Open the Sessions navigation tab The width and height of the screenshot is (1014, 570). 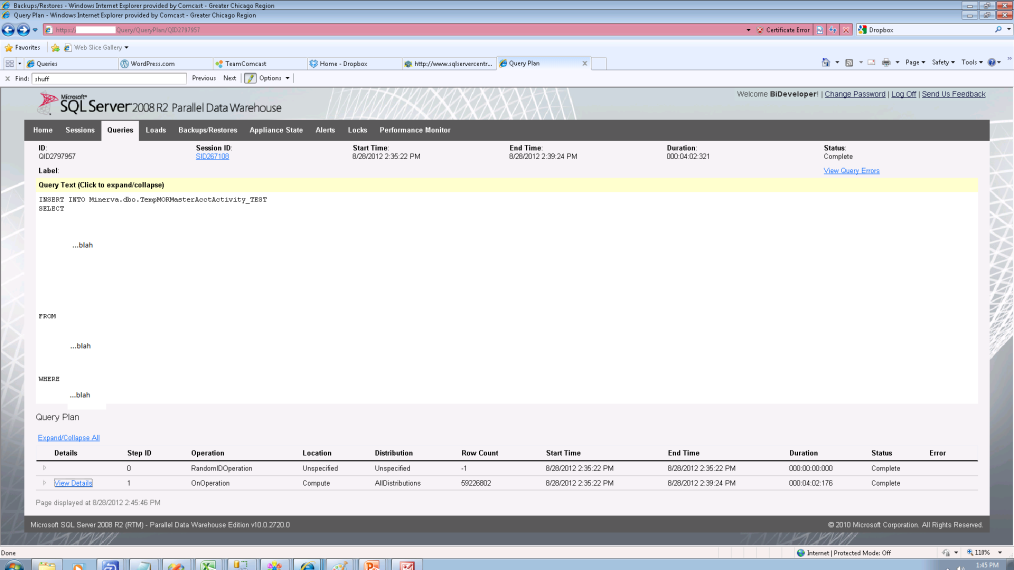pyautogui.click(x=80, y=130)
